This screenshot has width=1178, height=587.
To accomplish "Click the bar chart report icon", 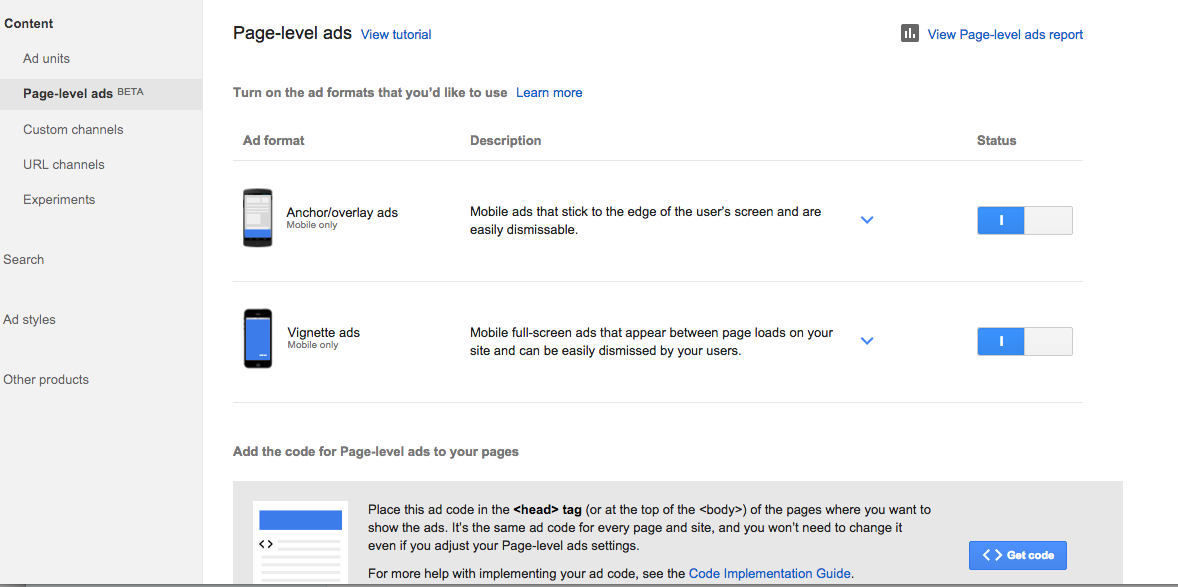I will pos(910,33).
